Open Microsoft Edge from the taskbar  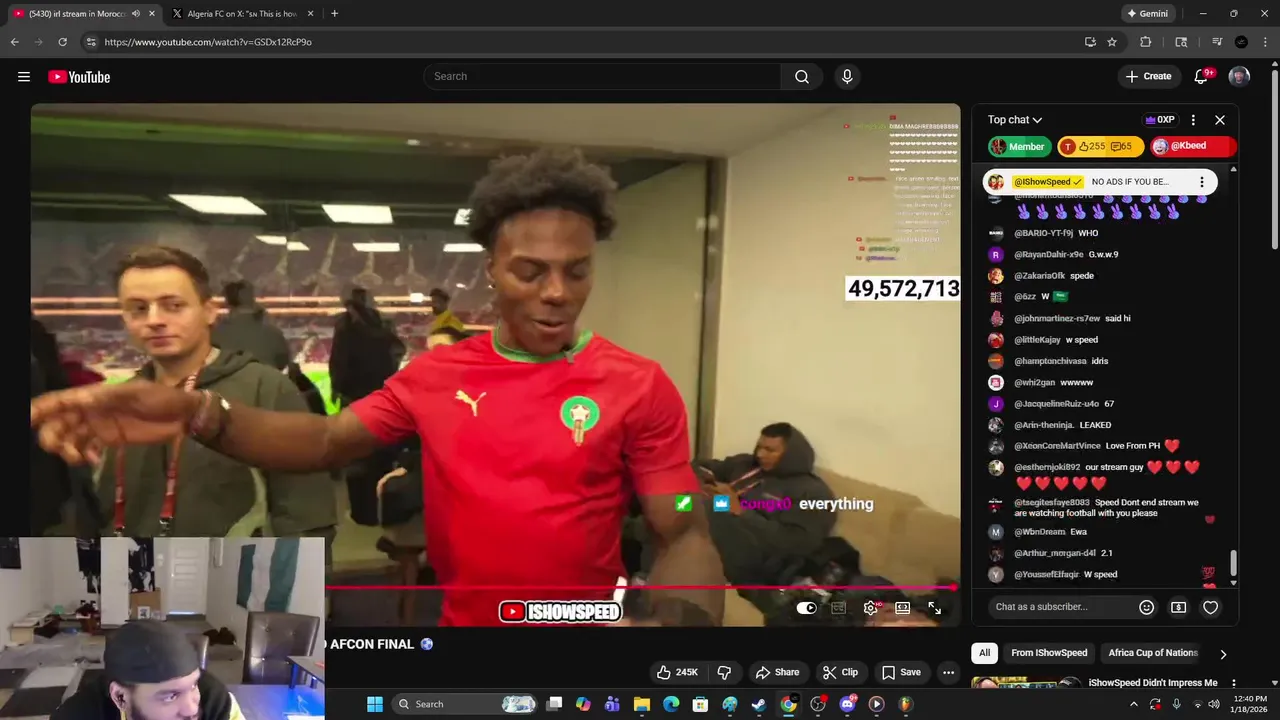(x=671, y=704)
